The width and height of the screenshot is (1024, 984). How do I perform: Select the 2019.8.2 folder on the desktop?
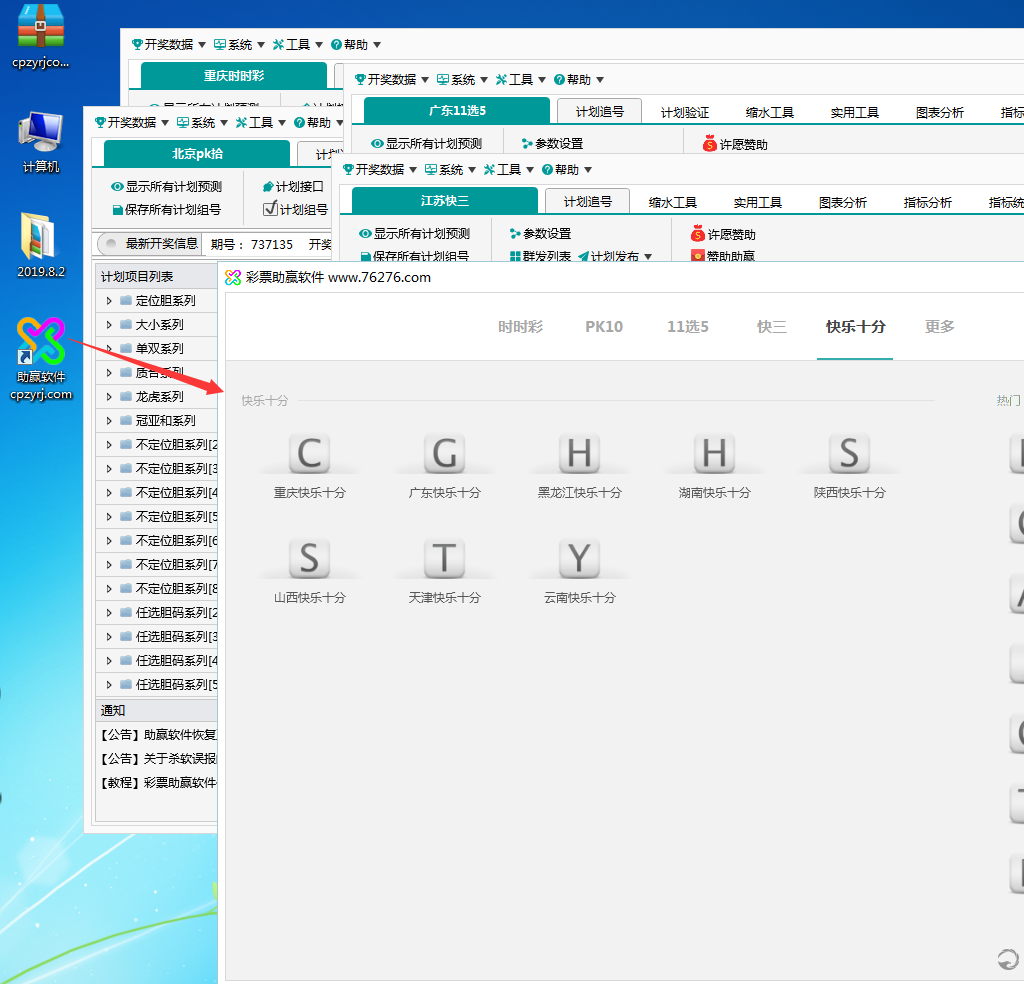pyautogui.click(x=40, y=245)
